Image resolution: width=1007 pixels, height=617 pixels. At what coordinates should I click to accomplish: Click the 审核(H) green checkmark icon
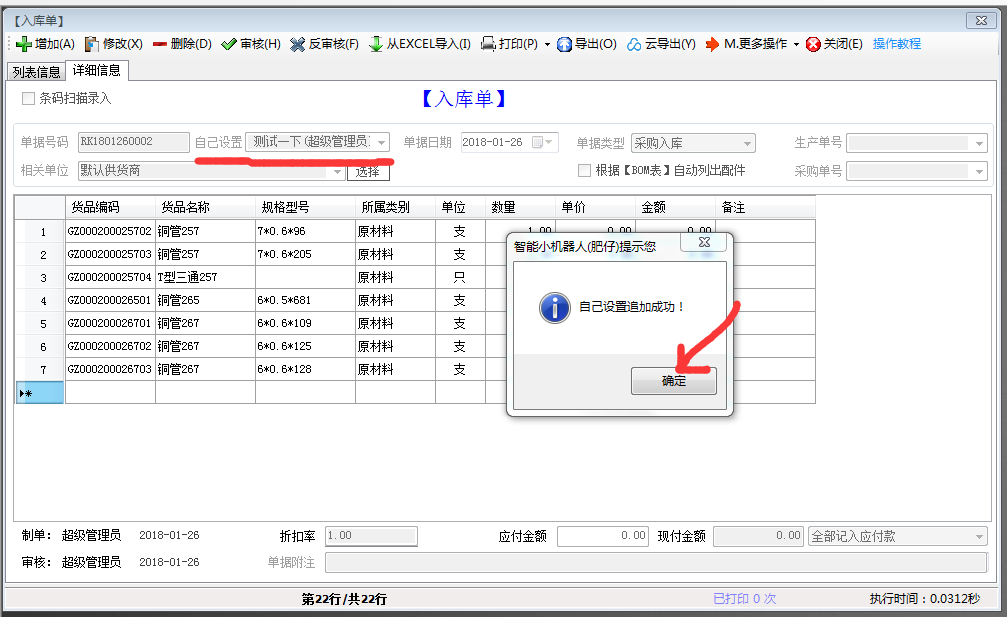[x=229, y=44]
